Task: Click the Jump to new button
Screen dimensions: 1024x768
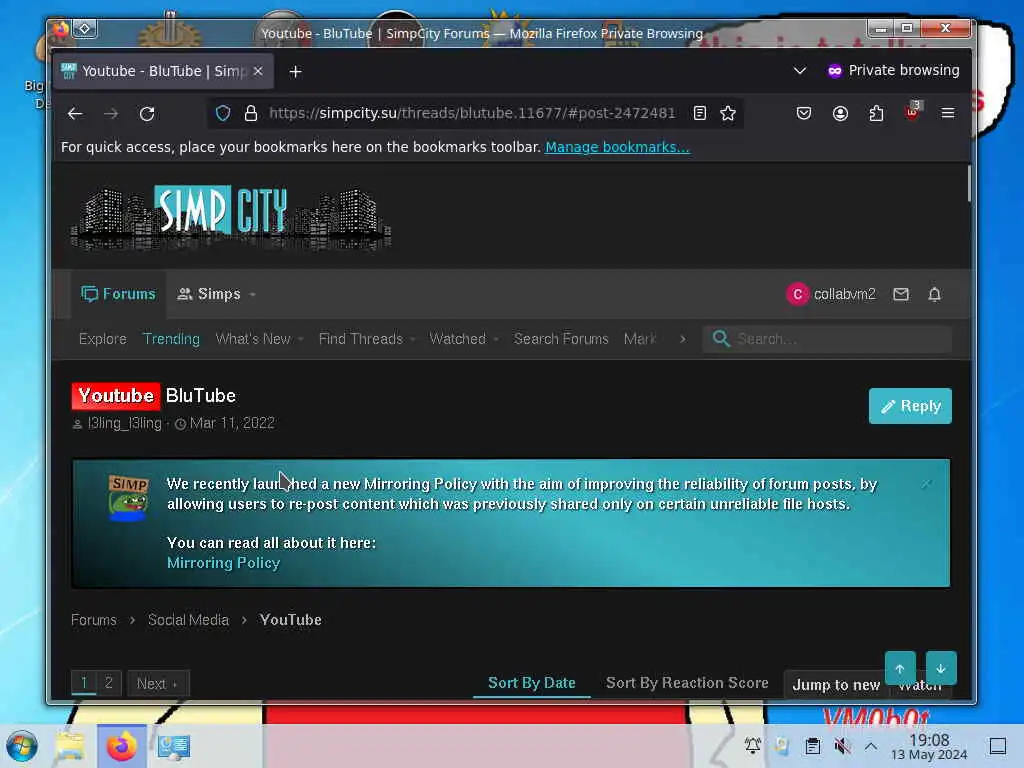Action: coord(836,684)
